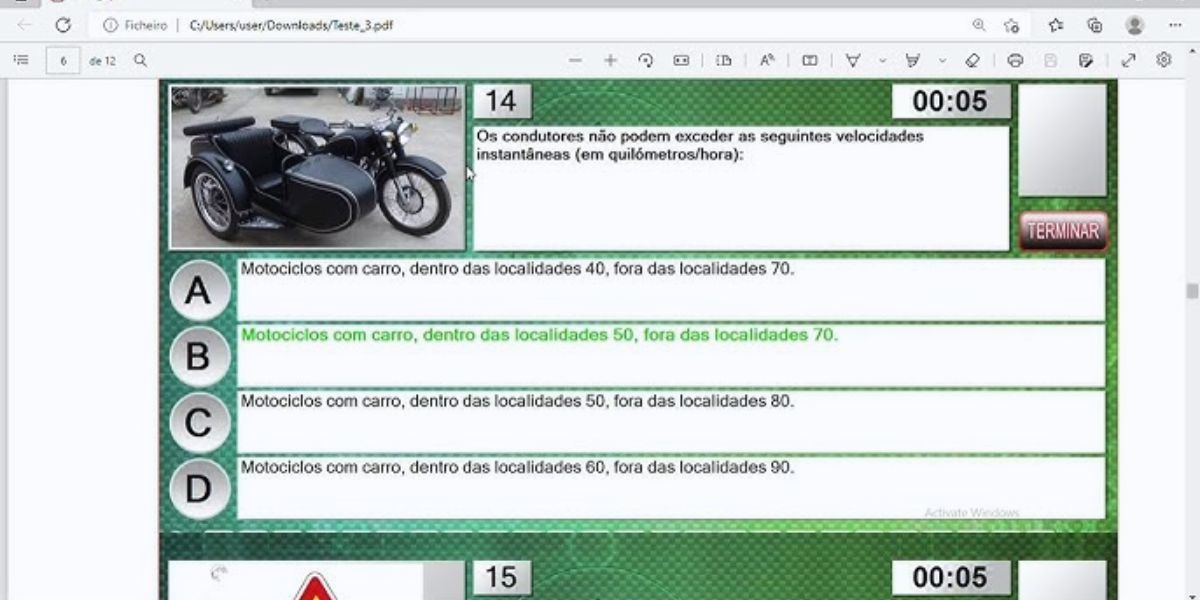
Task: Open the PDF table of contents sidebar
Action: click(20, 60)
